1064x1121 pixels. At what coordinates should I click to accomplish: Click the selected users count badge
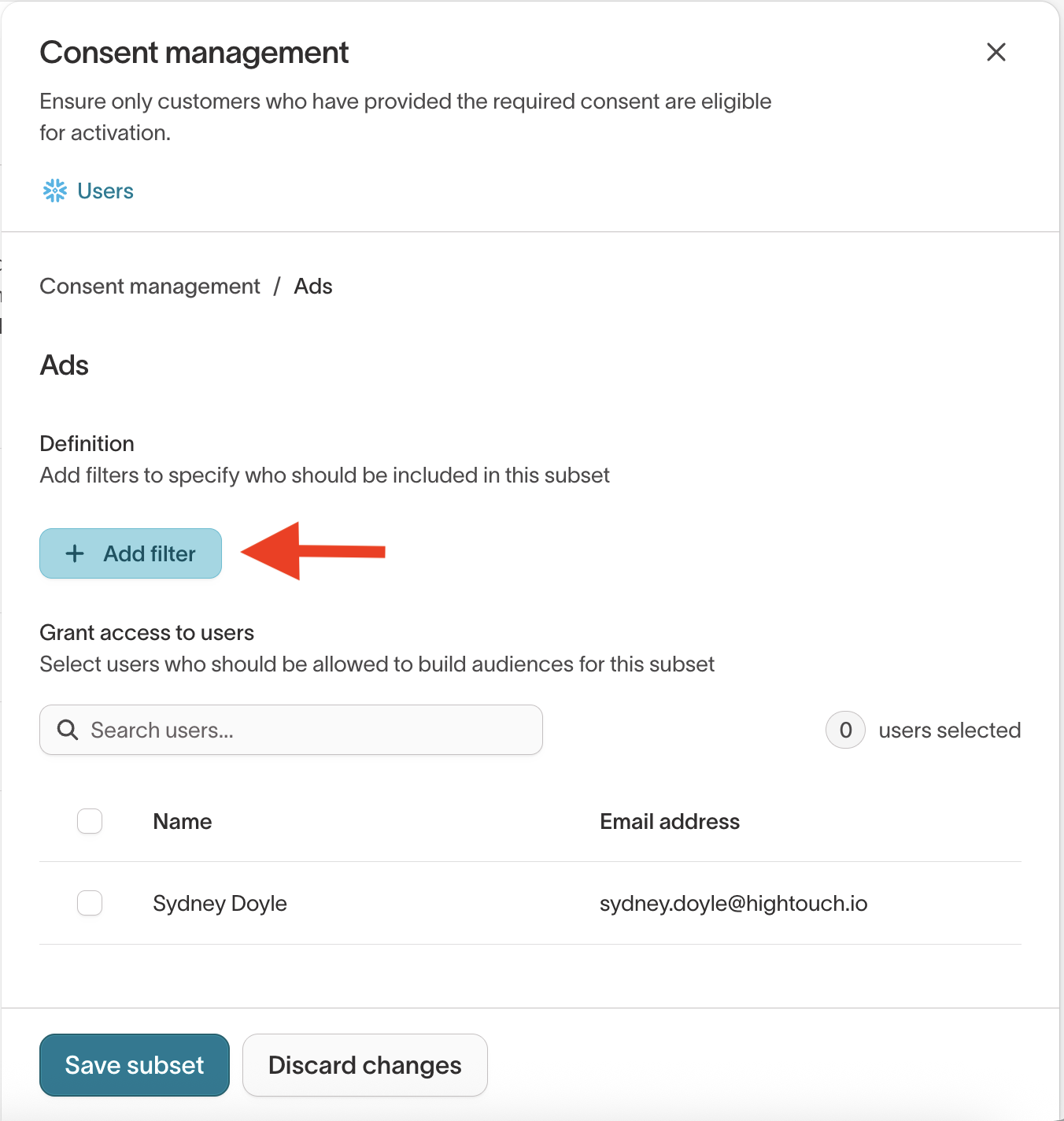click(x=845, y=730)
